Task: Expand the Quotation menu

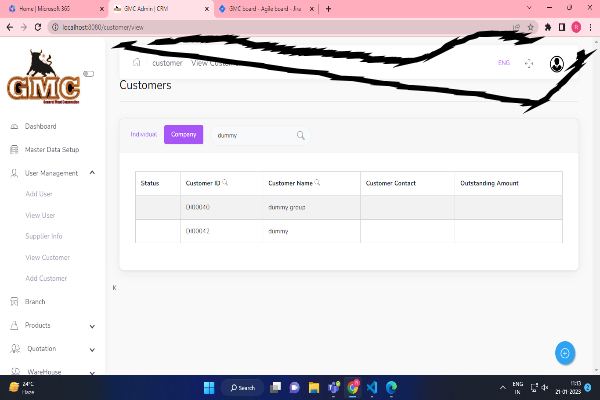Action: coord(92,349)
